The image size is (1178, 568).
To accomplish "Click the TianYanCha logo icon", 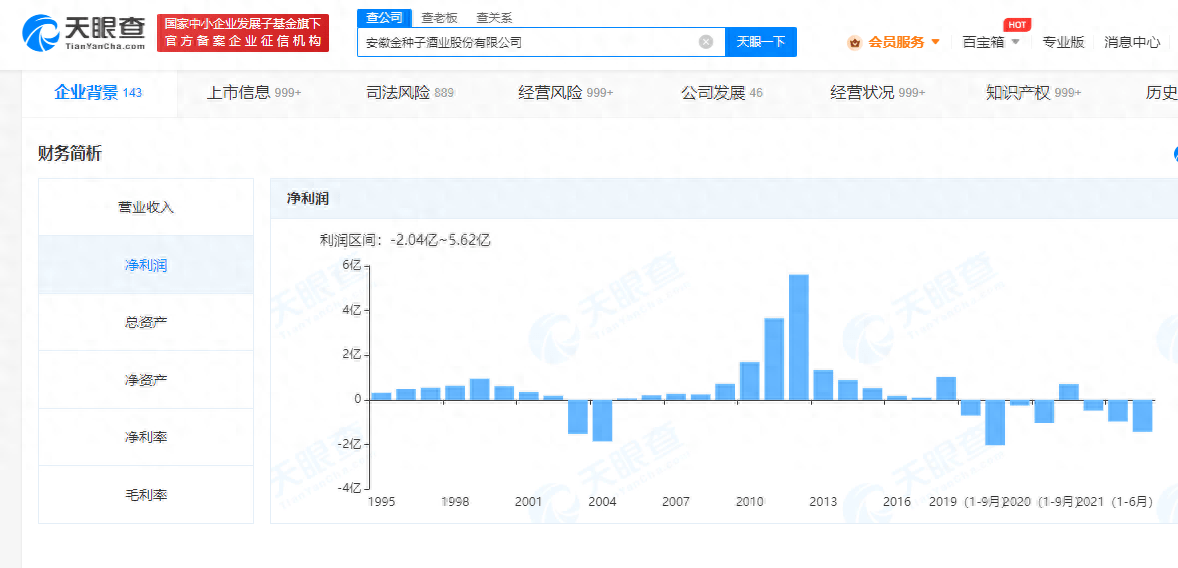I will pos(40,32).
